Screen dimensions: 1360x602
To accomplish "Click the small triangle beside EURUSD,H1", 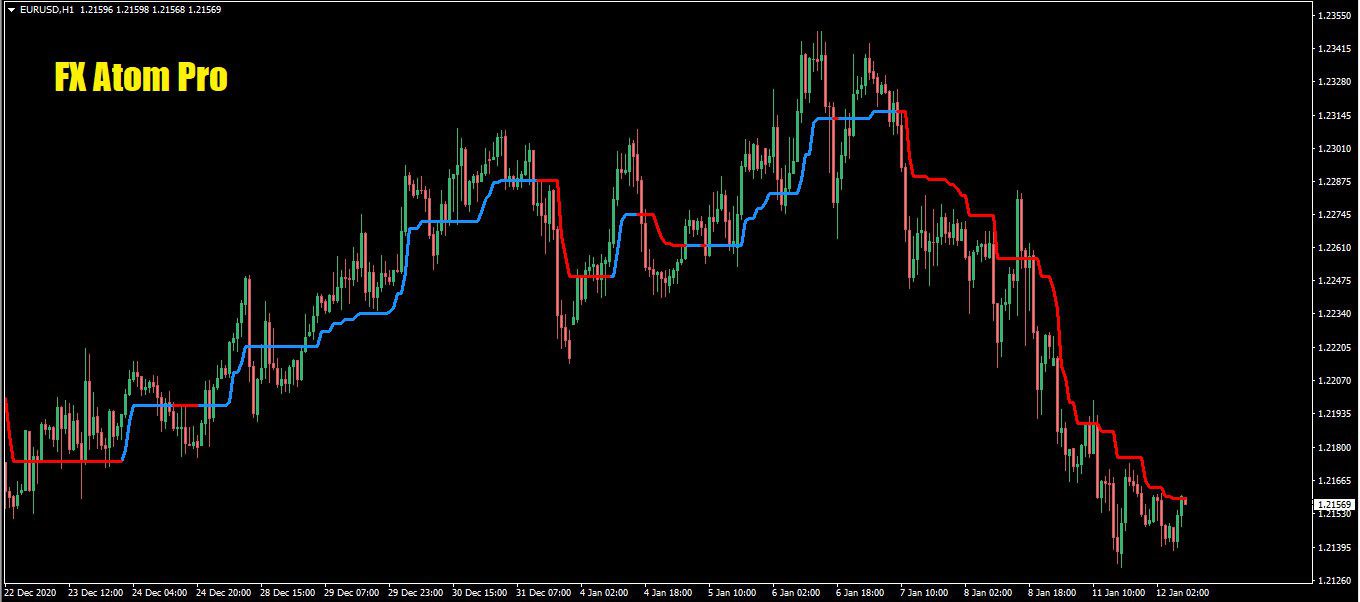I will pyautogui.click(x=11, y=10).
